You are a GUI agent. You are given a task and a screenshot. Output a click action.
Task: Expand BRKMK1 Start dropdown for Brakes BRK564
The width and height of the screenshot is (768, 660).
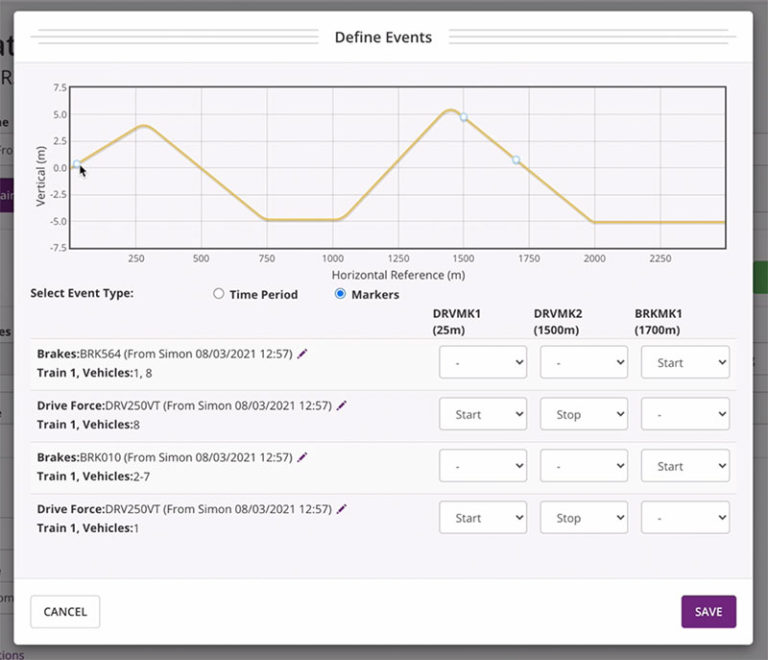click(x=685, y=363)
